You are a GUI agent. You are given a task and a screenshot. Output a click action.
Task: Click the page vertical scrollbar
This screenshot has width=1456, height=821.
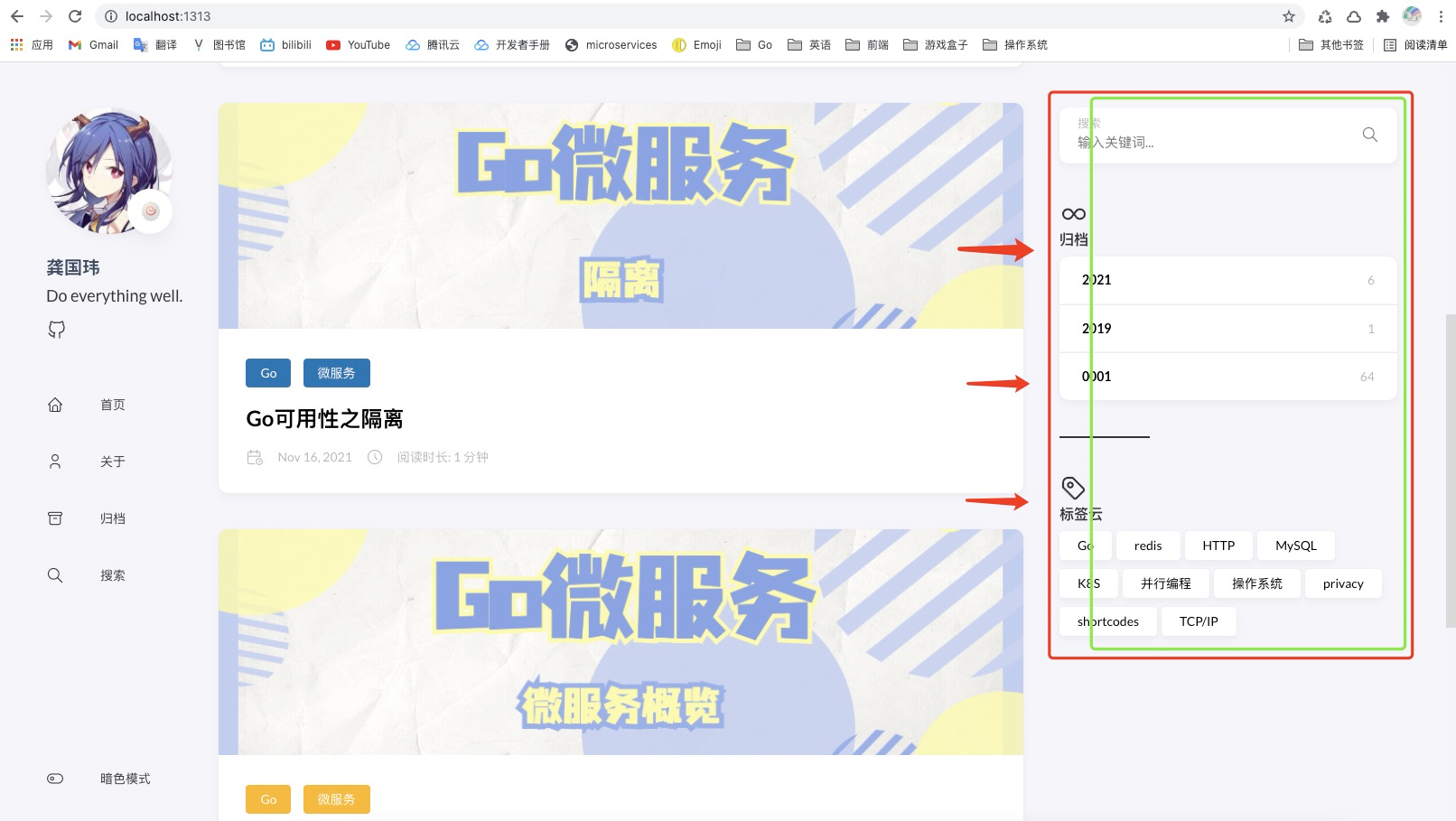click(x=1451, y=470)
